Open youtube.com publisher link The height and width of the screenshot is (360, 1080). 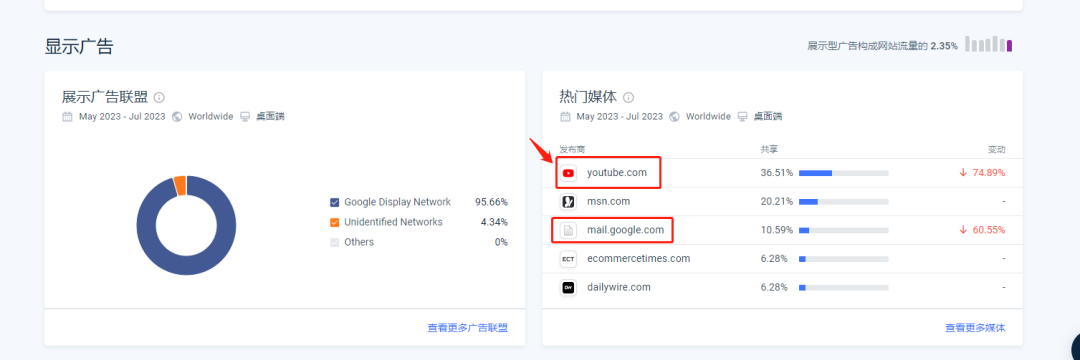(617, 173)
